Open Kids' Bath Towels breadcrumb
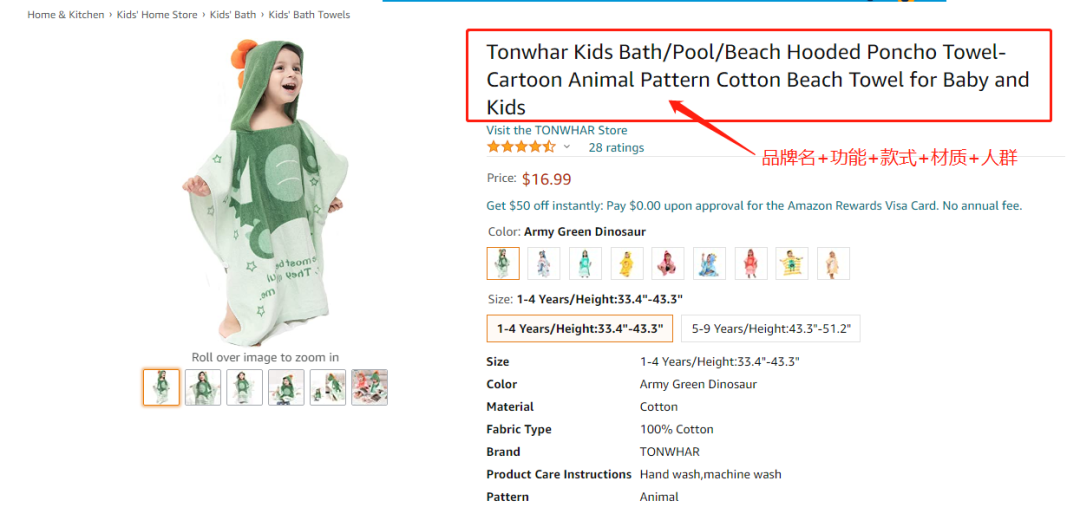 pyautogui.click(x=309, y=15)
